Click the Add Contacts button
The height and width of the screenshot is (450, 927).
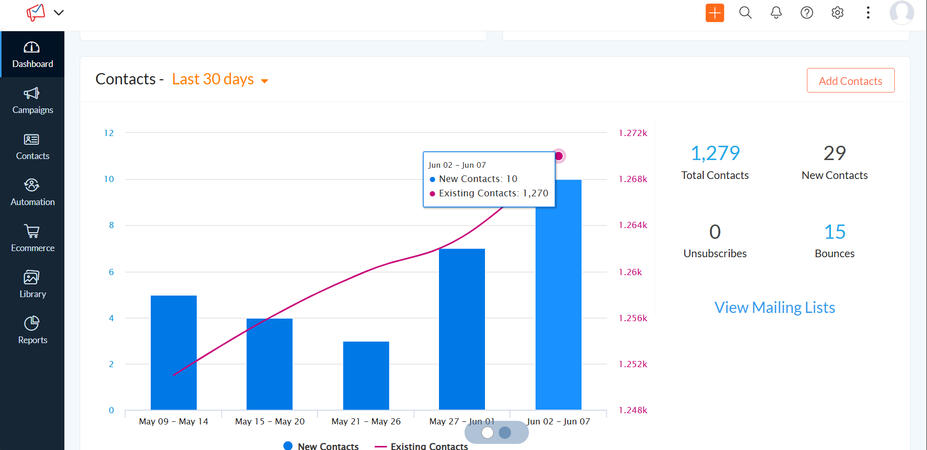850,81
